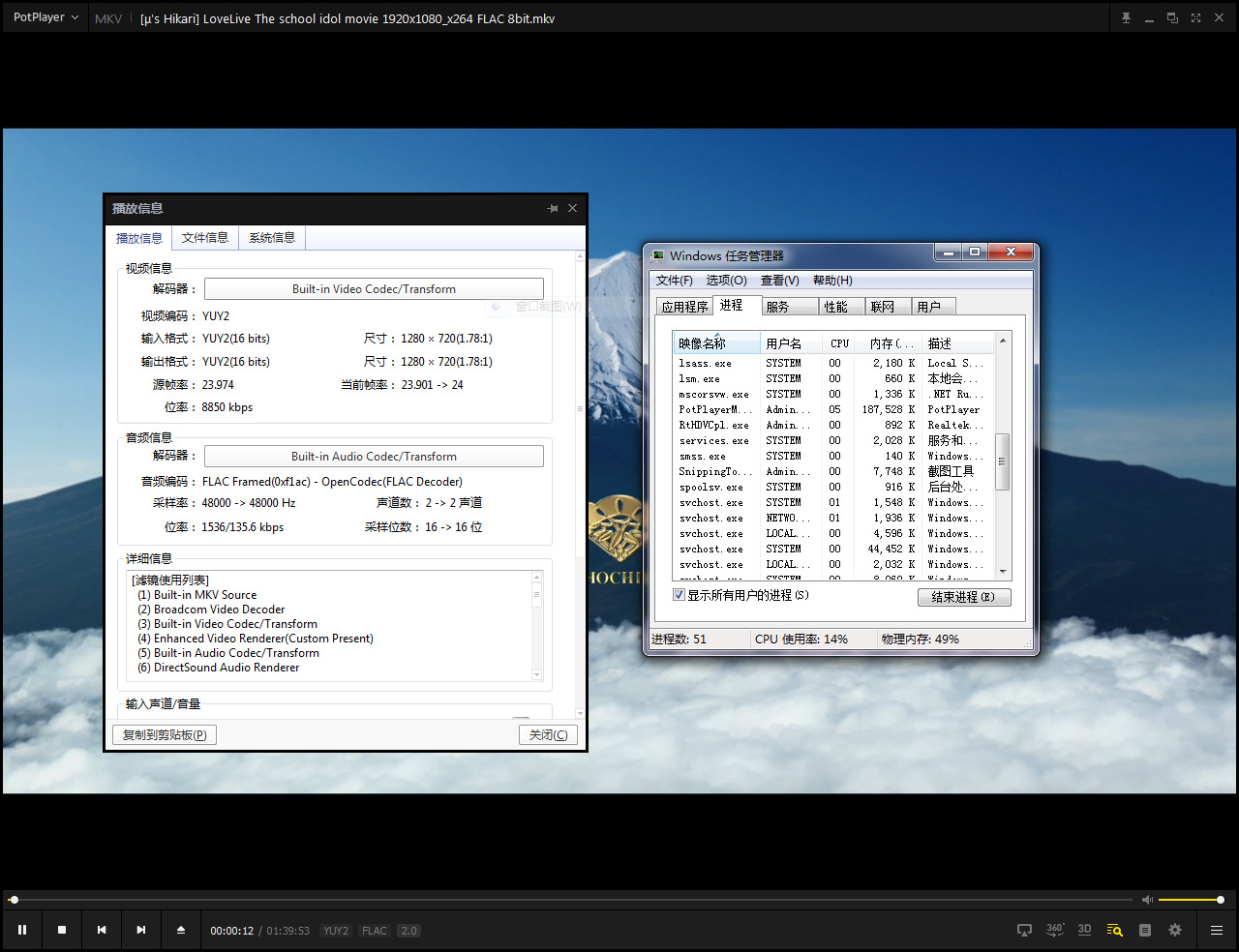Switch to 服务 tab in Task Manager
Viewport: 1239px width, 952px height.
tap(788, 307)
